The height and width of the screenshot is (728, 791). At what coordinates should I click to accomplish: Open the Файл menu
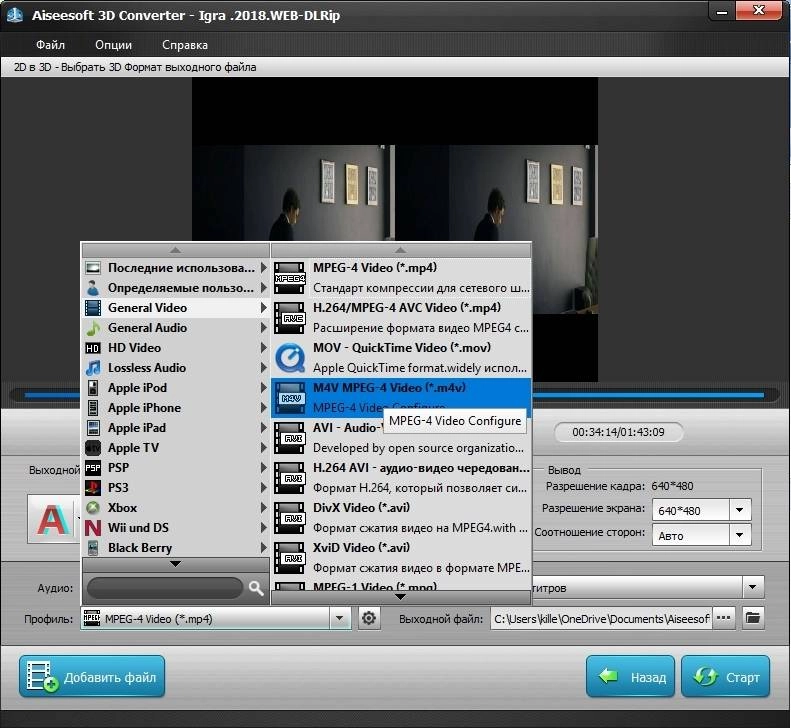[x=50, y=45]
